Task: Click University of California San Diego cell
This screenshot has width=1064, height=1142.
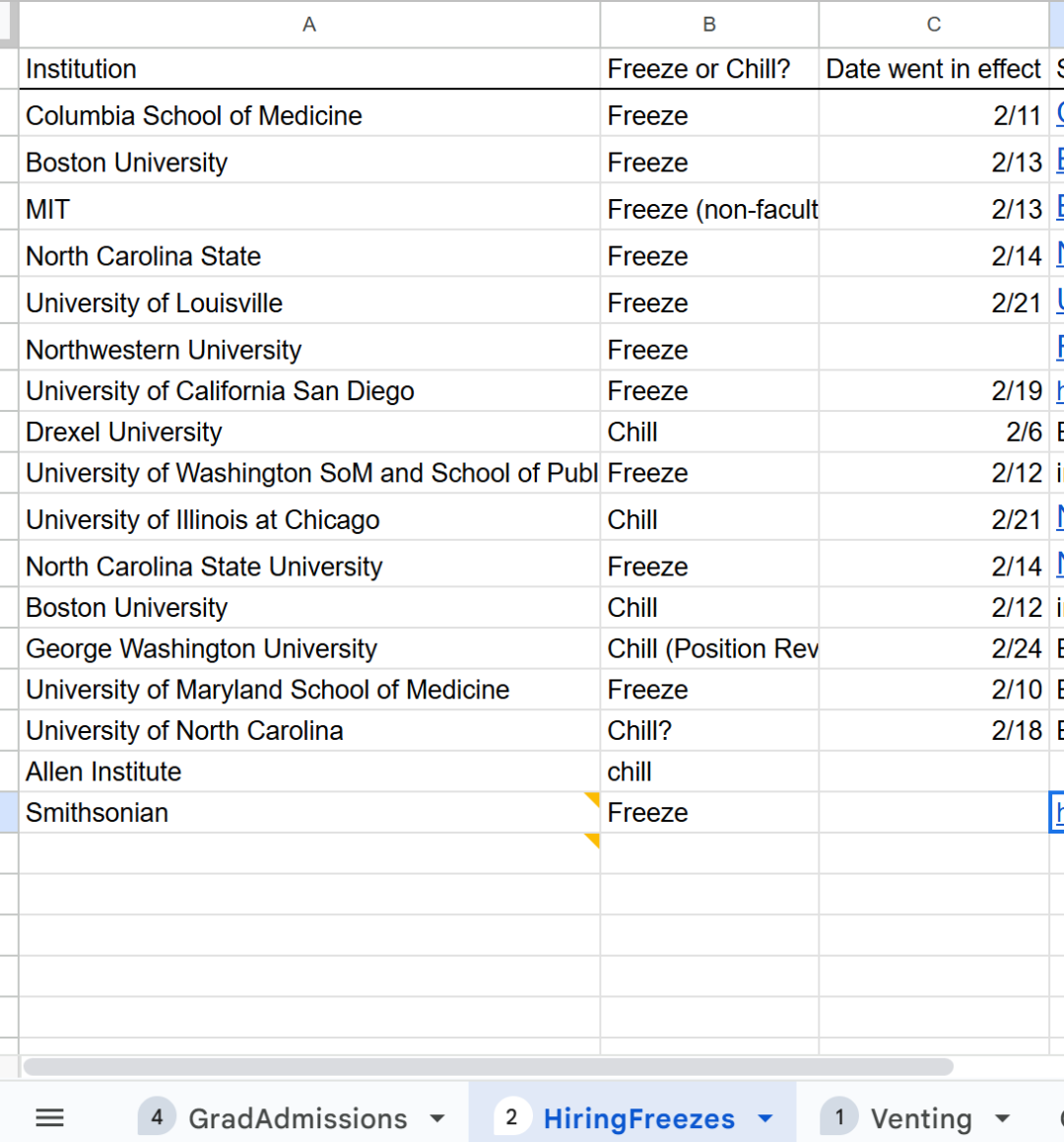Action: click(309, 390)
